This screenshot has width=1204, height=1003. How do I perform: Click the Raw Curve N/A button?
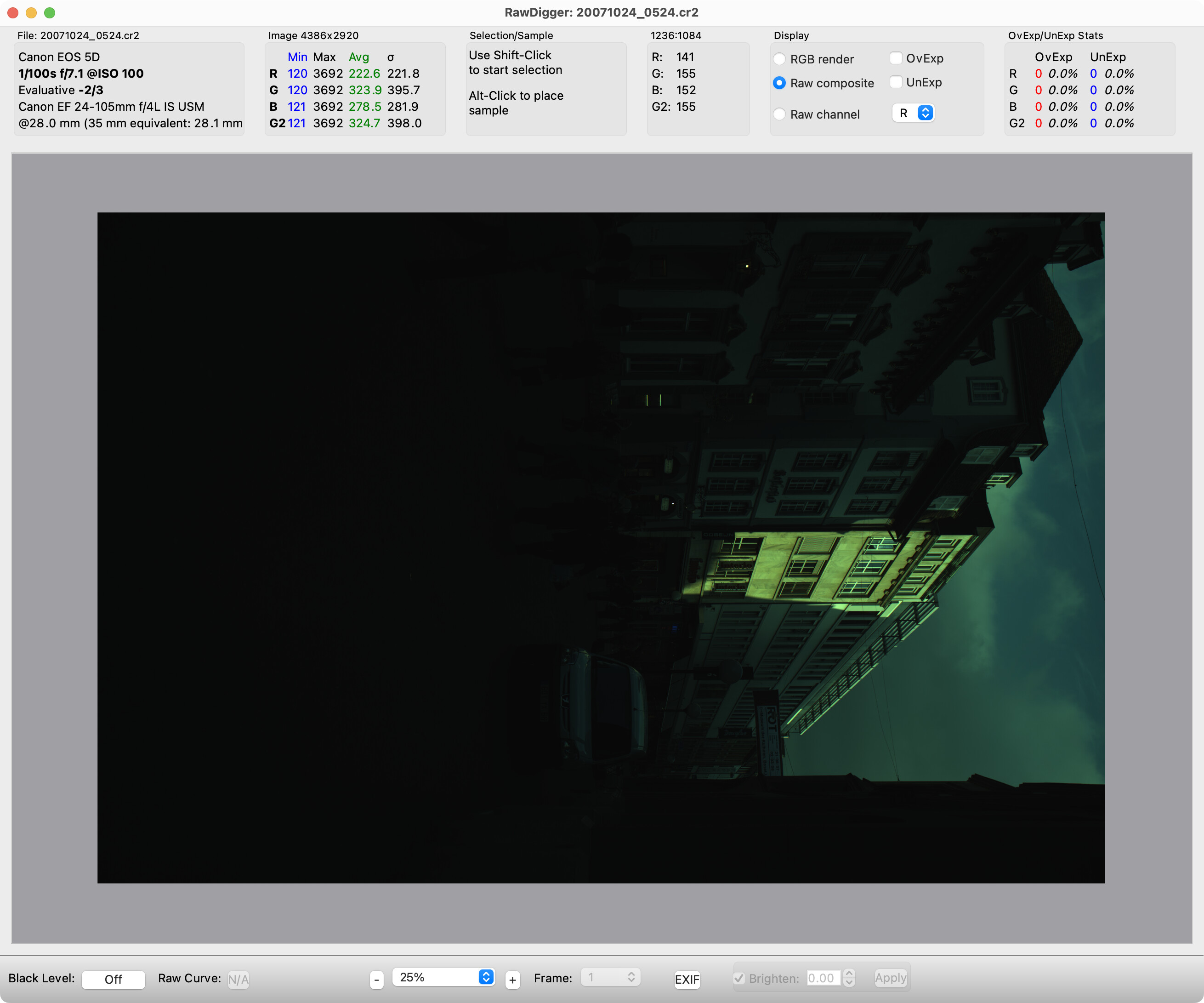(238, 980)
